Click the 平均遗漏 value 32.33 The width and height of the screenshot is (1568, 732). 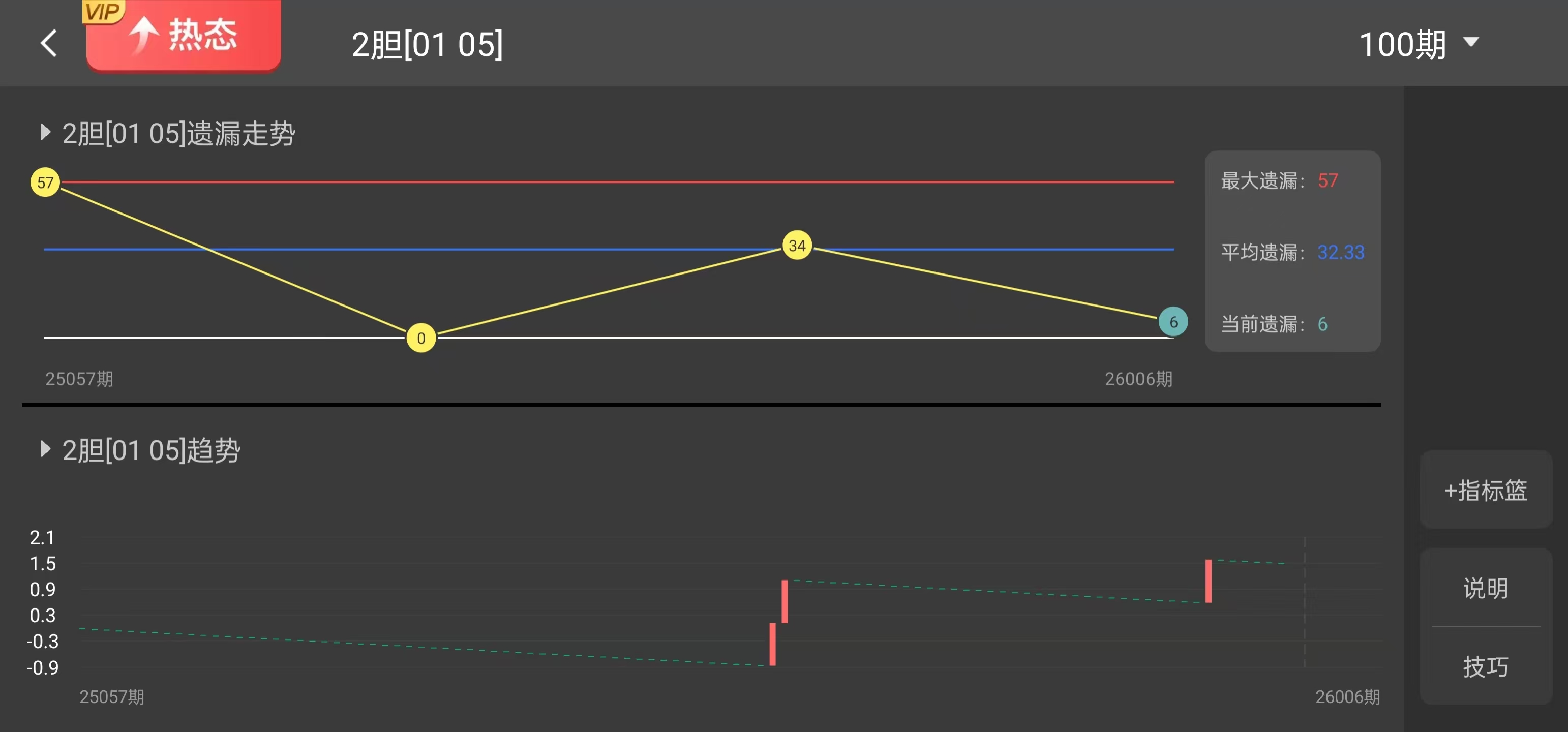click(x=1340, y=252)
